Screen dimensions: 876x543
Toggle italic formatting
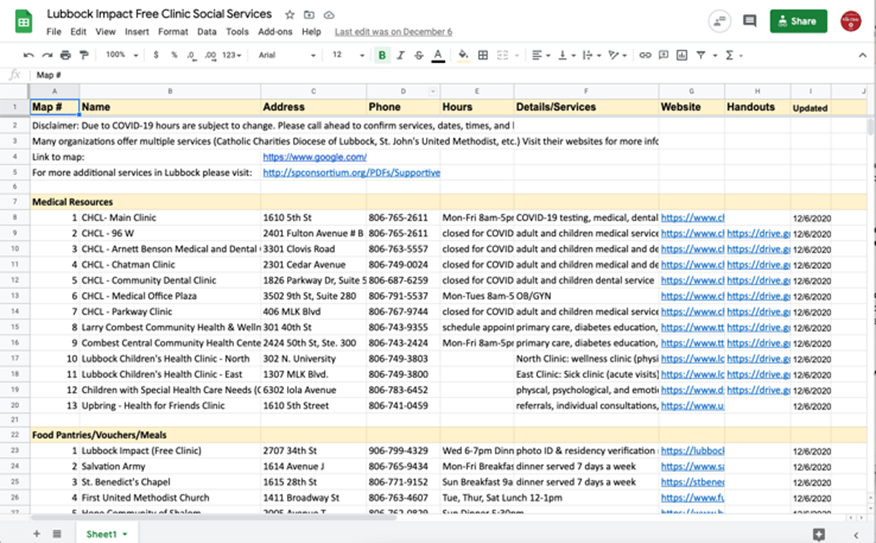coord(401,55)
